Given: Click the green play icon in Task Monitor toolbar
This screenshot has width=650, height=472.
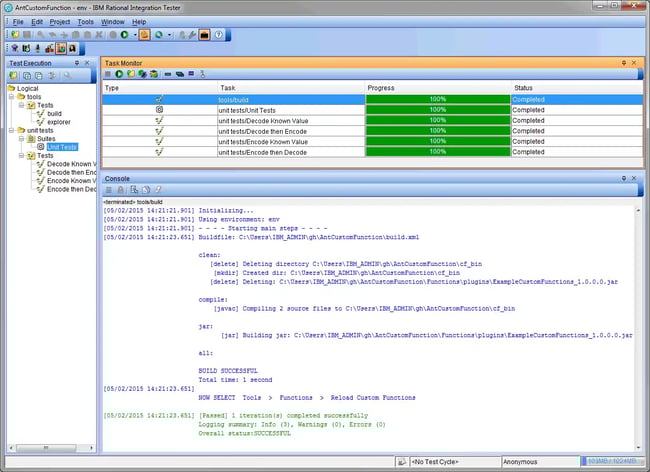Looking at the screenshot, I should (120, 74).
